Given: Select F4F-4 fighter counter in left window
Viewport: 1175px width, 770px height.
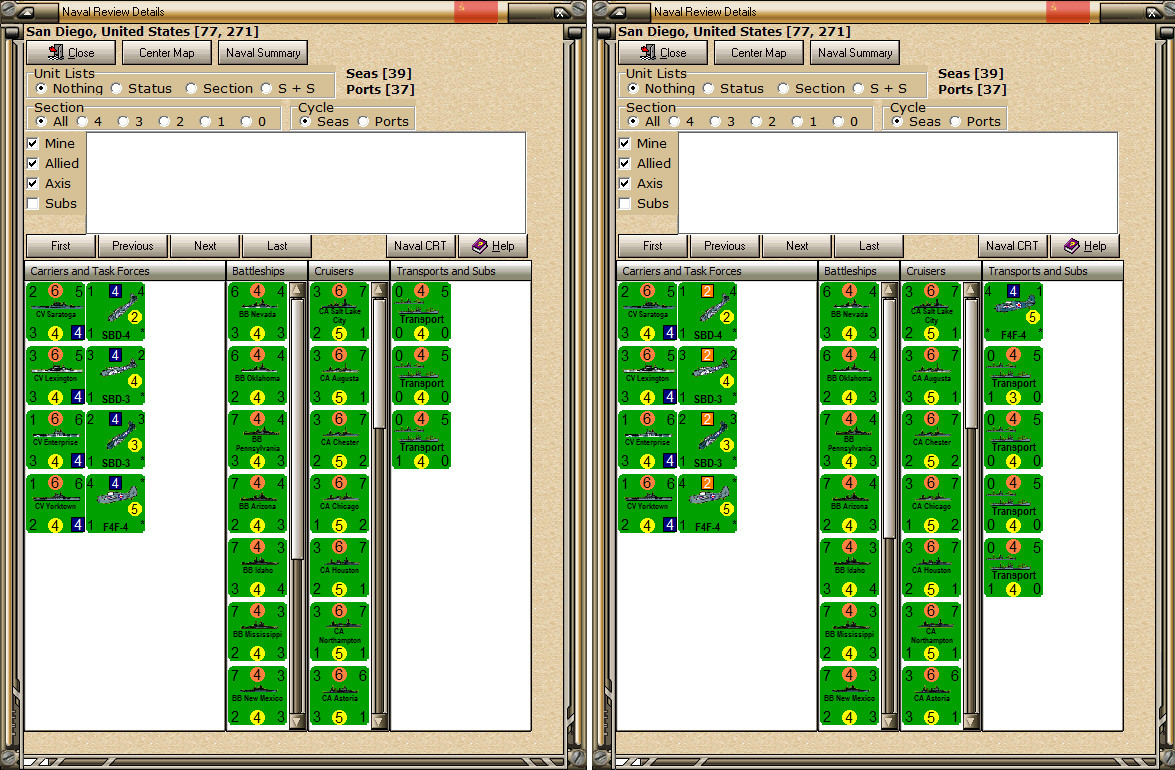Looking at the screenshot, I should [115, 503].
